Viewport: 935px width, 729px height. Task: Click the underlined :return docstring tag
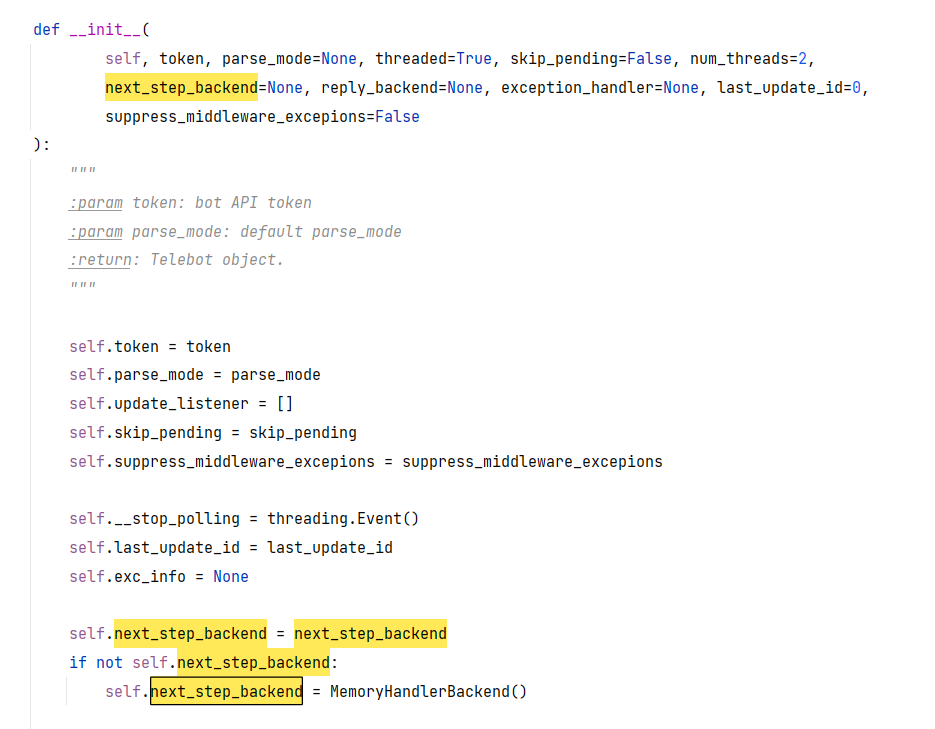click(97, 259)
